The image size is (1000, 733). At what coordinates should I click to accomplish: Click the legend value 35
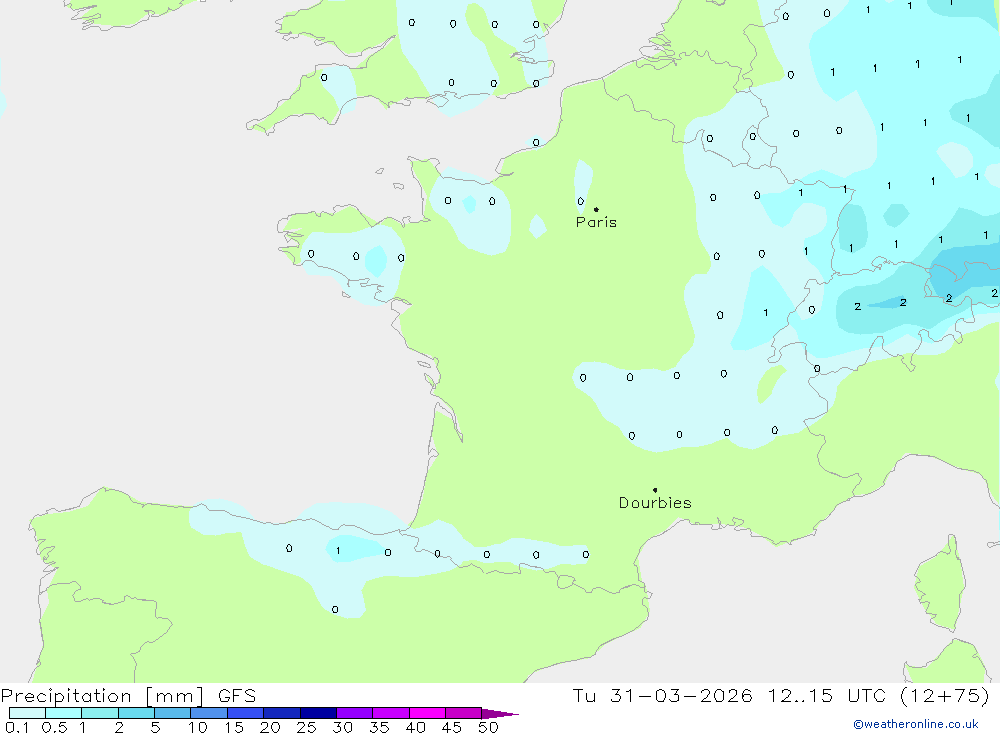(379, 727)
